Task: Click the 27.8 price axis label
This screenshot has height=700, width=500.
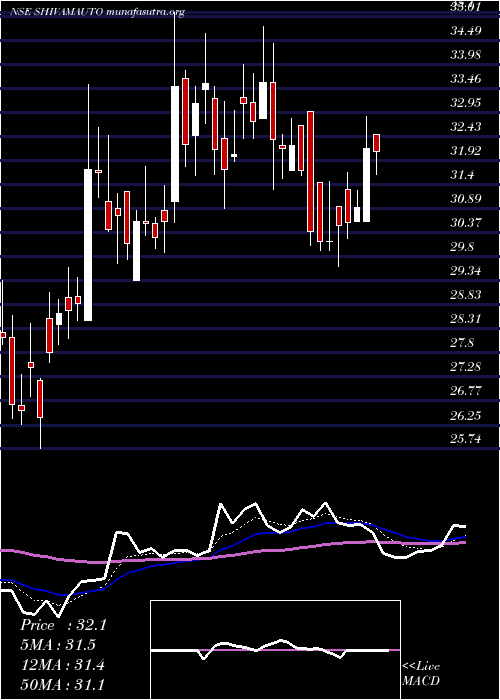Action: click(462, 343)
